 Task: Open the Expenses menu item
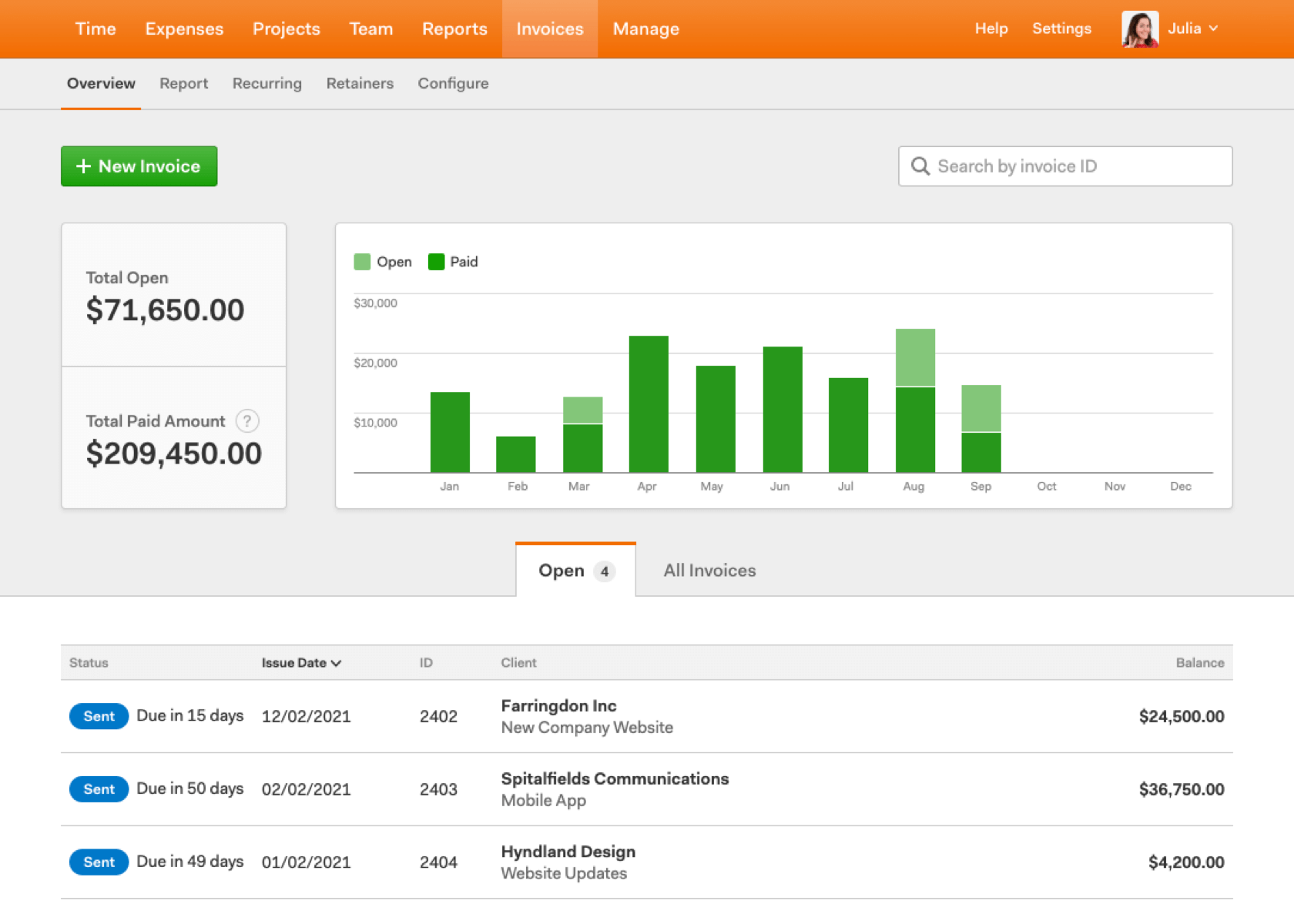[x=183, y=28]
